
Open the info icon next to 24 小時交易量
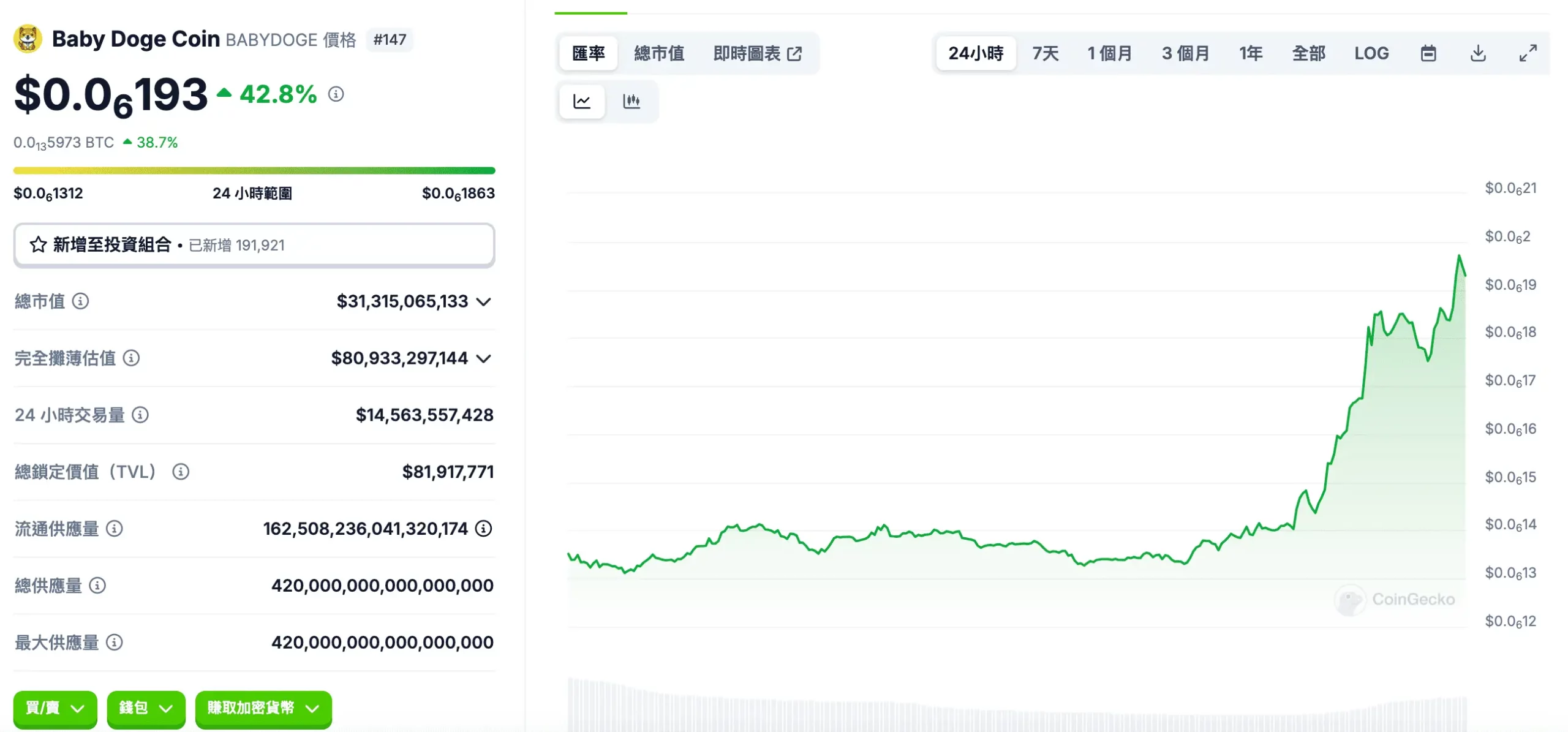click(x=140, y=415)
